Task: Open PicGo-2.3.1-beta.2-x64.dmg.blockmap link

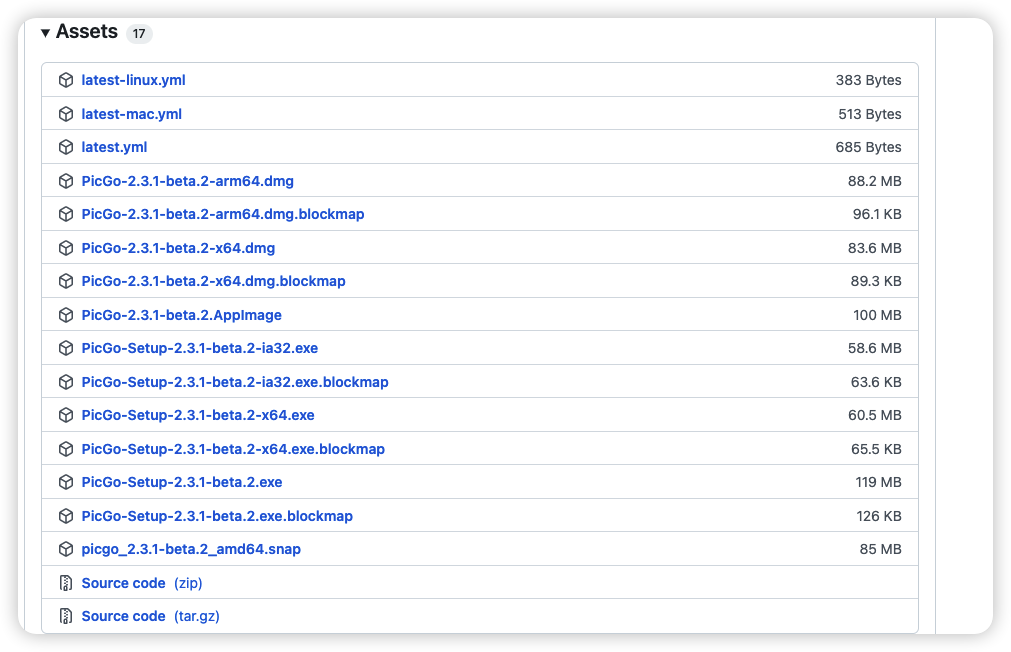Action: [x=213, y=281]
